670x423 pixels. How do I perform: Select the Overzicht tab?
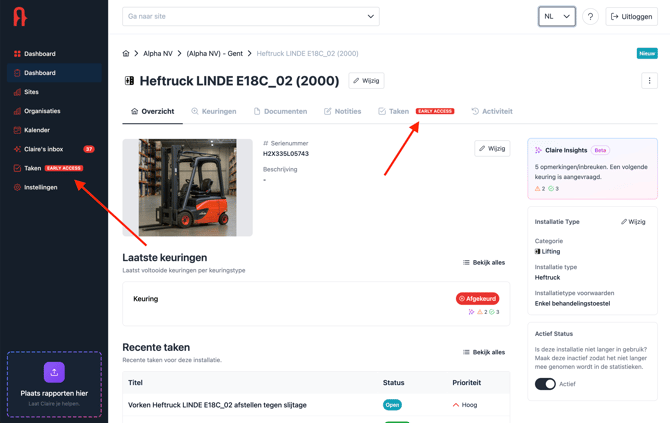pyautogui.click(x=153, y=112)
